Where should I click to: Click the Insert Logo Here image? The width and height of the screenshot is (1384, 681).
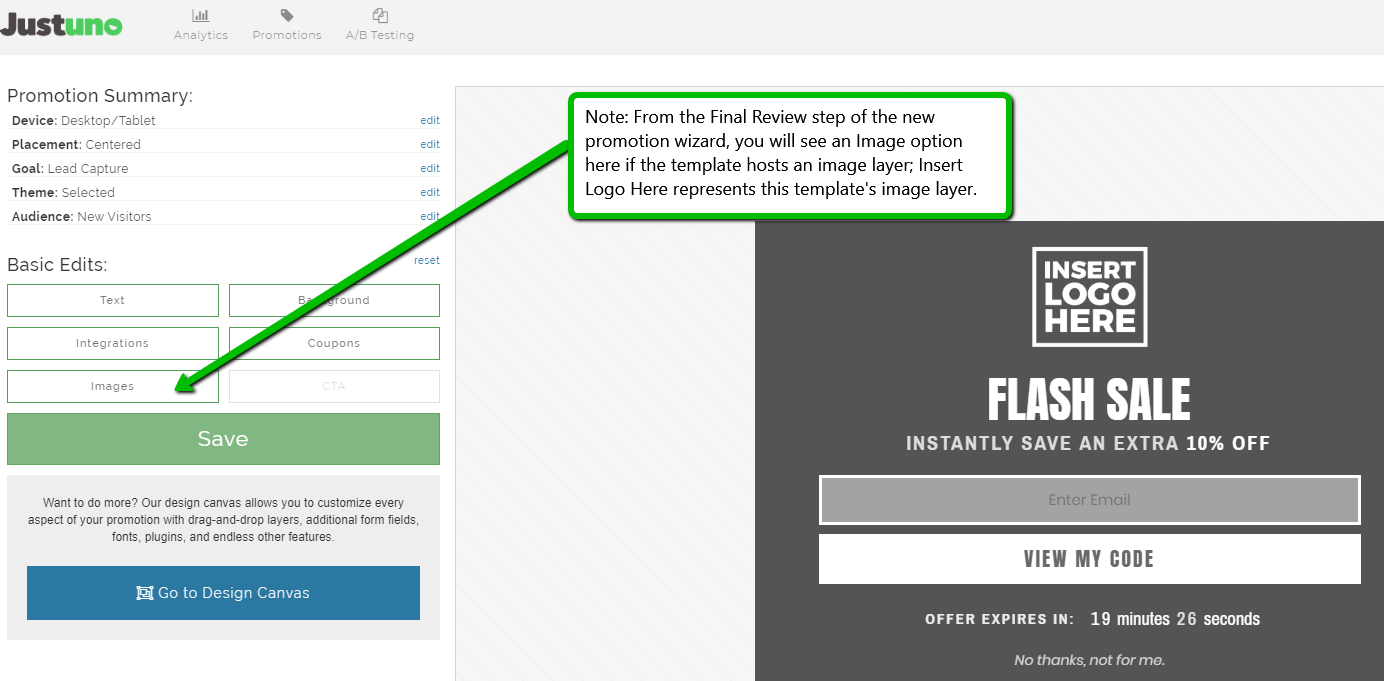pos(1089,297)
